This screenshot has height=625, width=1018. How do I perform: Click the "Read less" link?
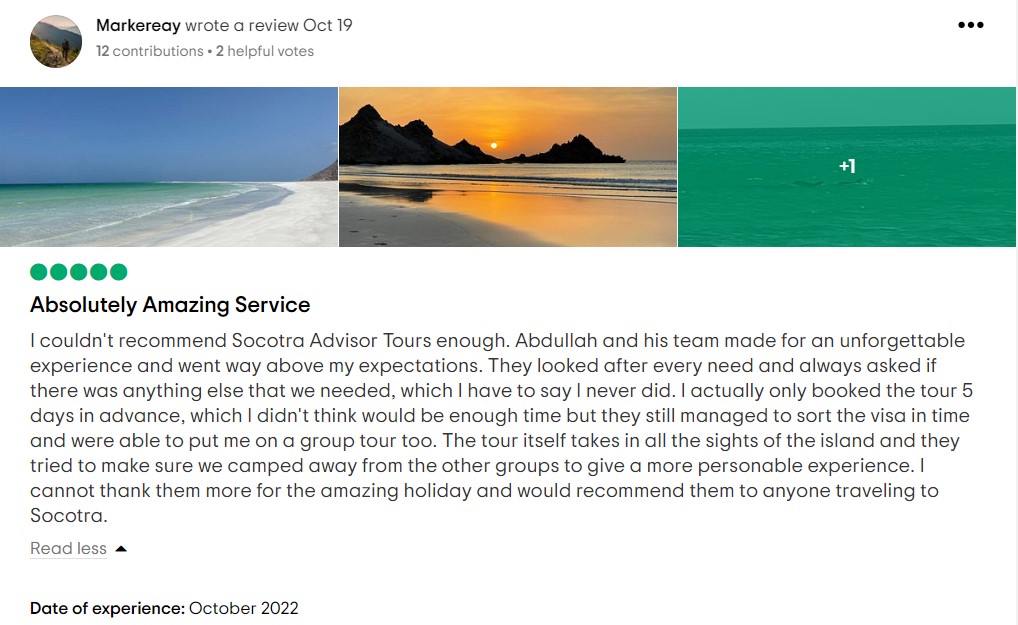(x=68, y=548)
